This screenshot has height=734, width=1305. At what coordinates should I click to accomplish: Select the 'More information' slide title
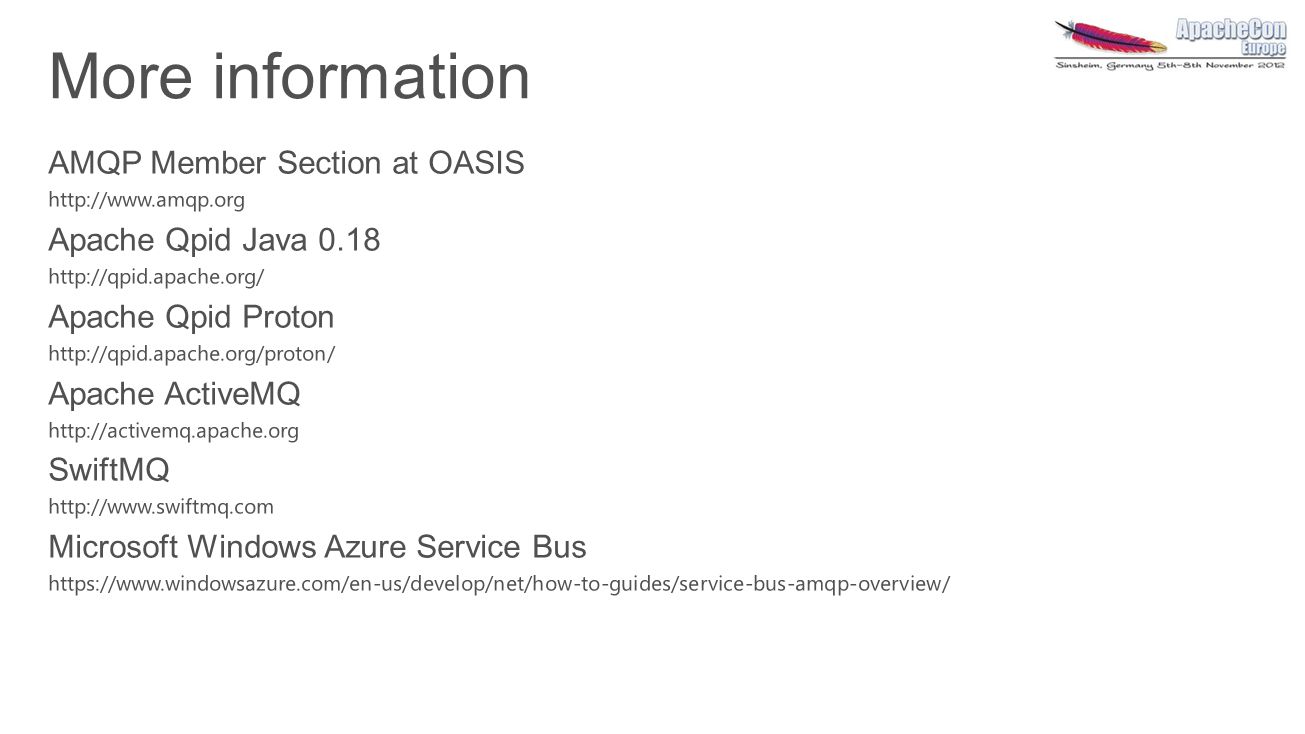coord(290,76)
